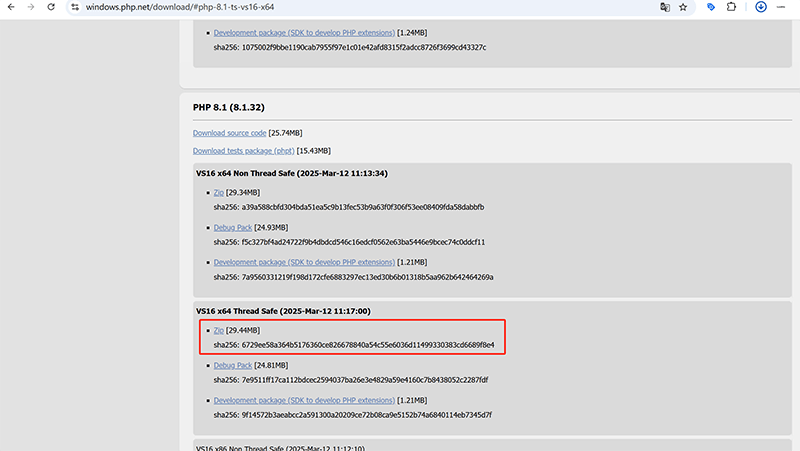Open the Download source code link

(230, 133)
